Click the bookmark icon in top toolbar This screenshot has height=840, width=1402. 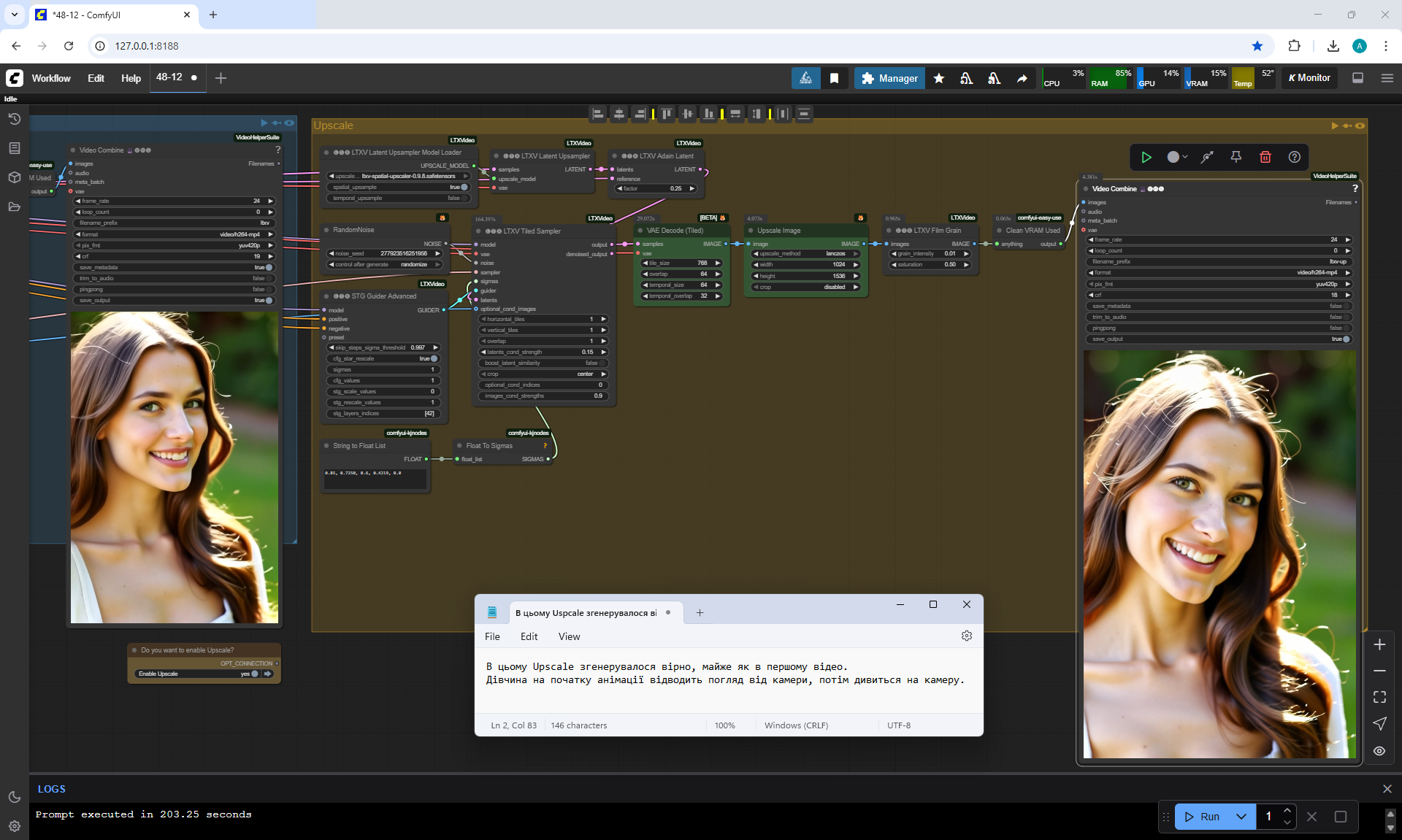pyautogui.click(x=834, y=78)
